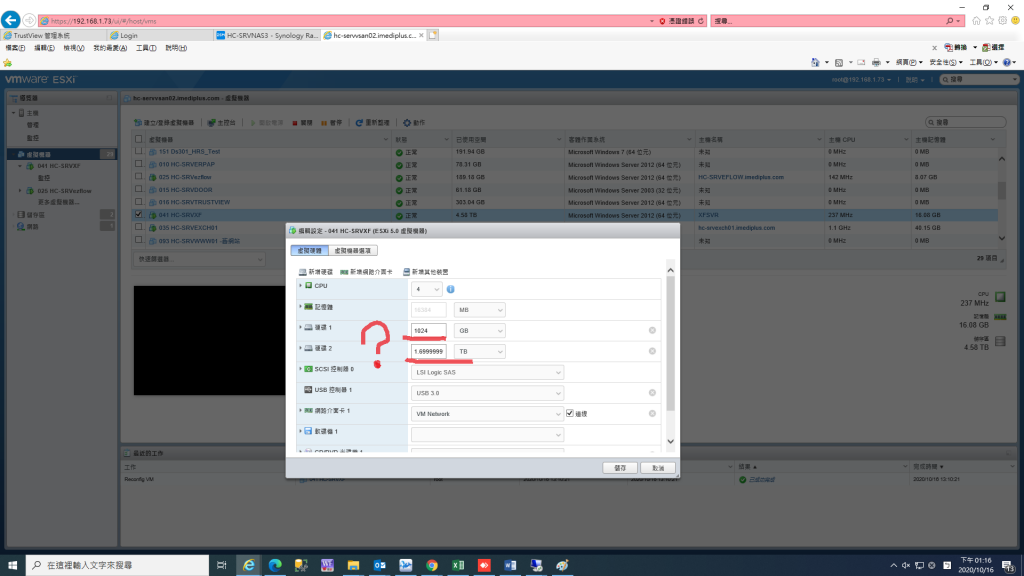Click the refresh toolbar icon
The height and width of the screenshot is (576, 1024).
(x=359, y=123)
